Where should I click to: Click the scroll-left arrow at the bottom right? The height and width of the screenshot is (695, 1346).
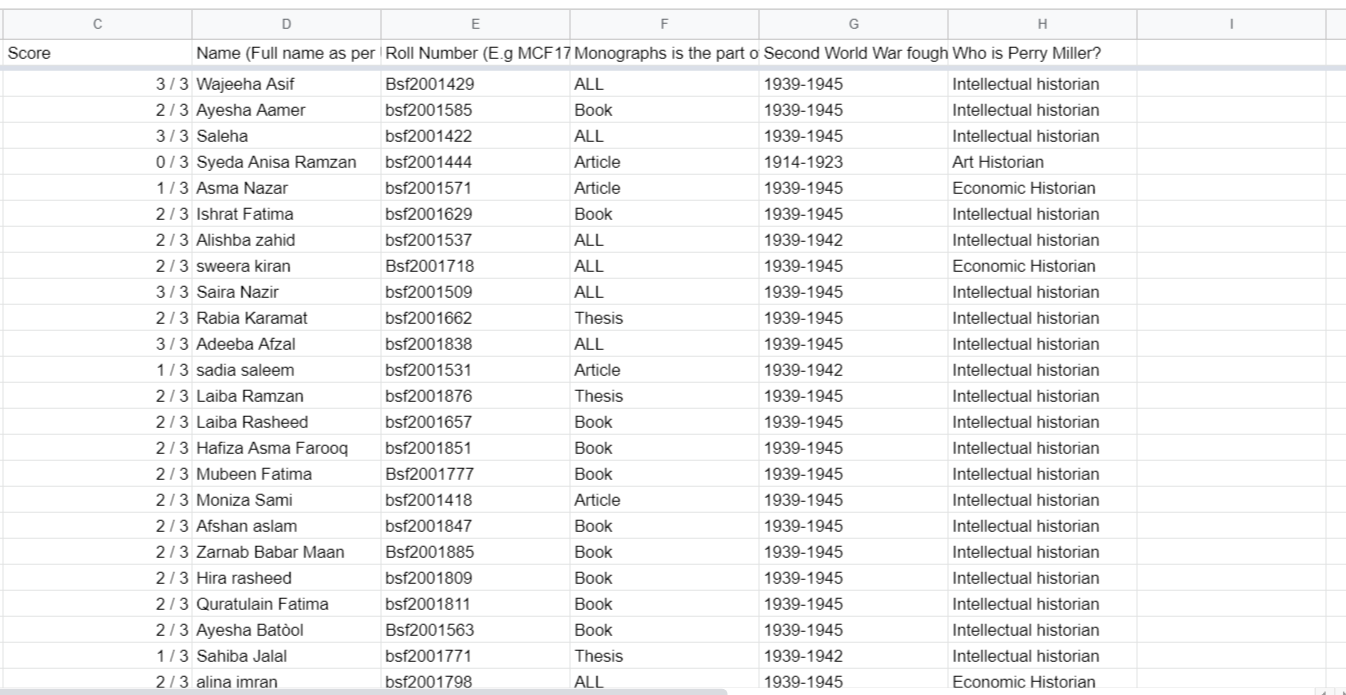[1326, 690]
